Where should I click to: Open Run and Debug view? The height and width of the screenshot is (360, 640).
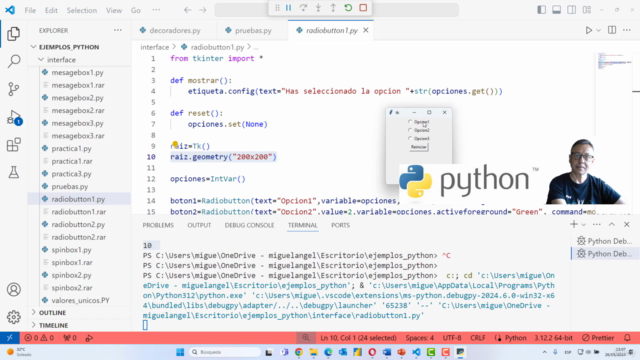point(13,118)
